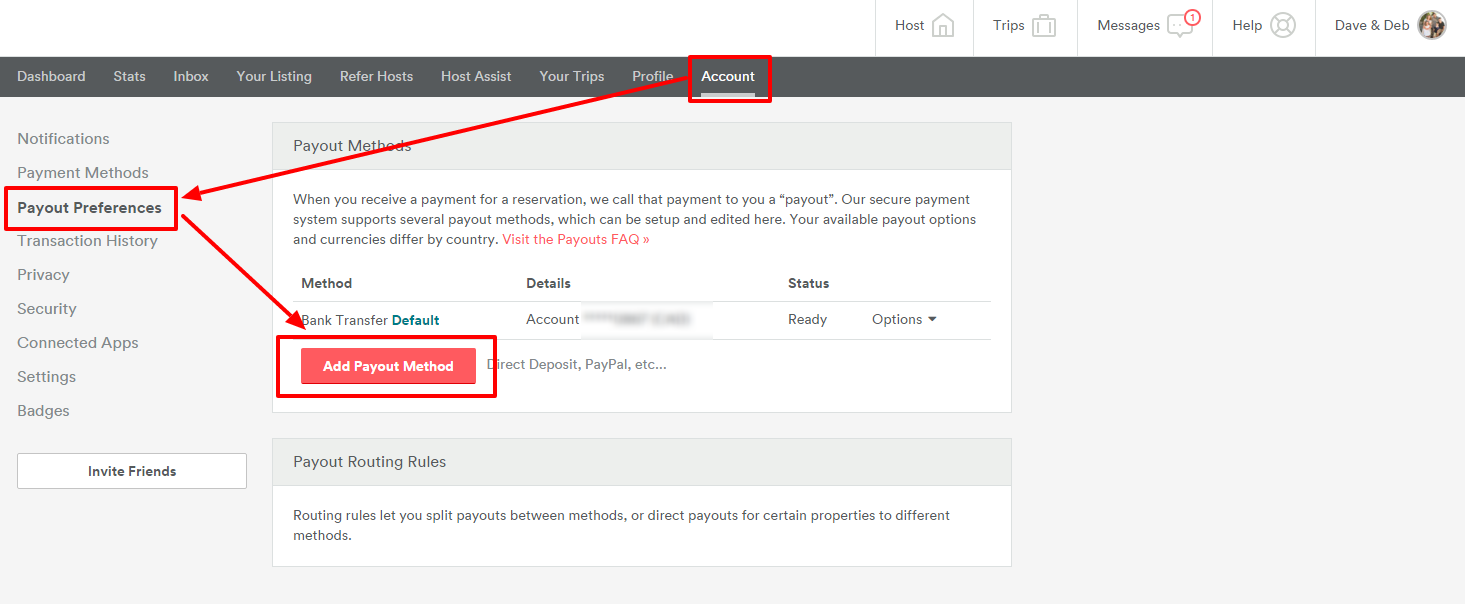The image size is (1465, 604).
Task: Open the Payouts FAQ link
Action: [575, 239]
